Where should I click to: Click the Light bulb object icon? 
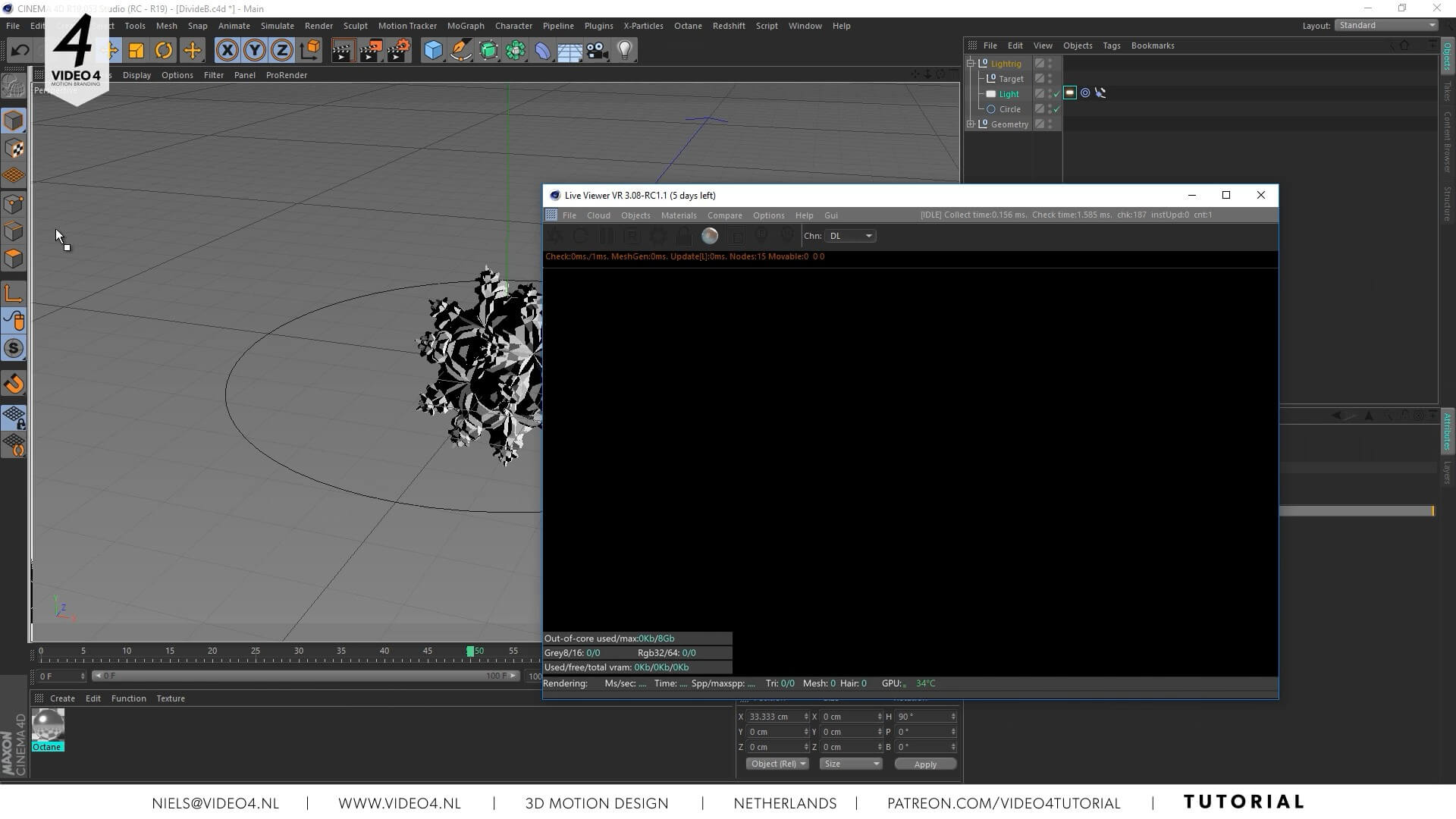pyautogui.click(x=625, y=51)
